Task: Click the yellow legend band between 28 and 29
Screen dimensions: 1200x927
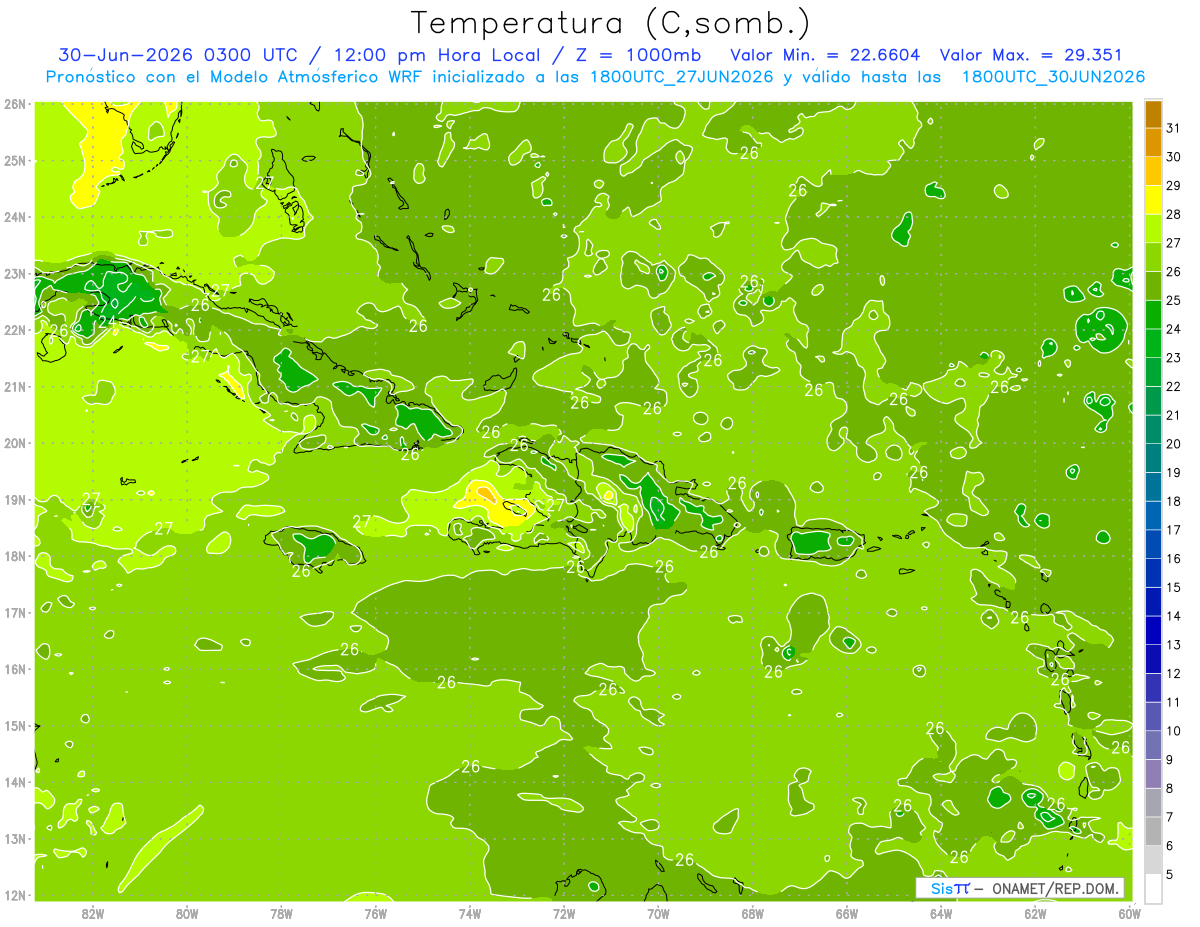Action: (x=1153, y=199)
